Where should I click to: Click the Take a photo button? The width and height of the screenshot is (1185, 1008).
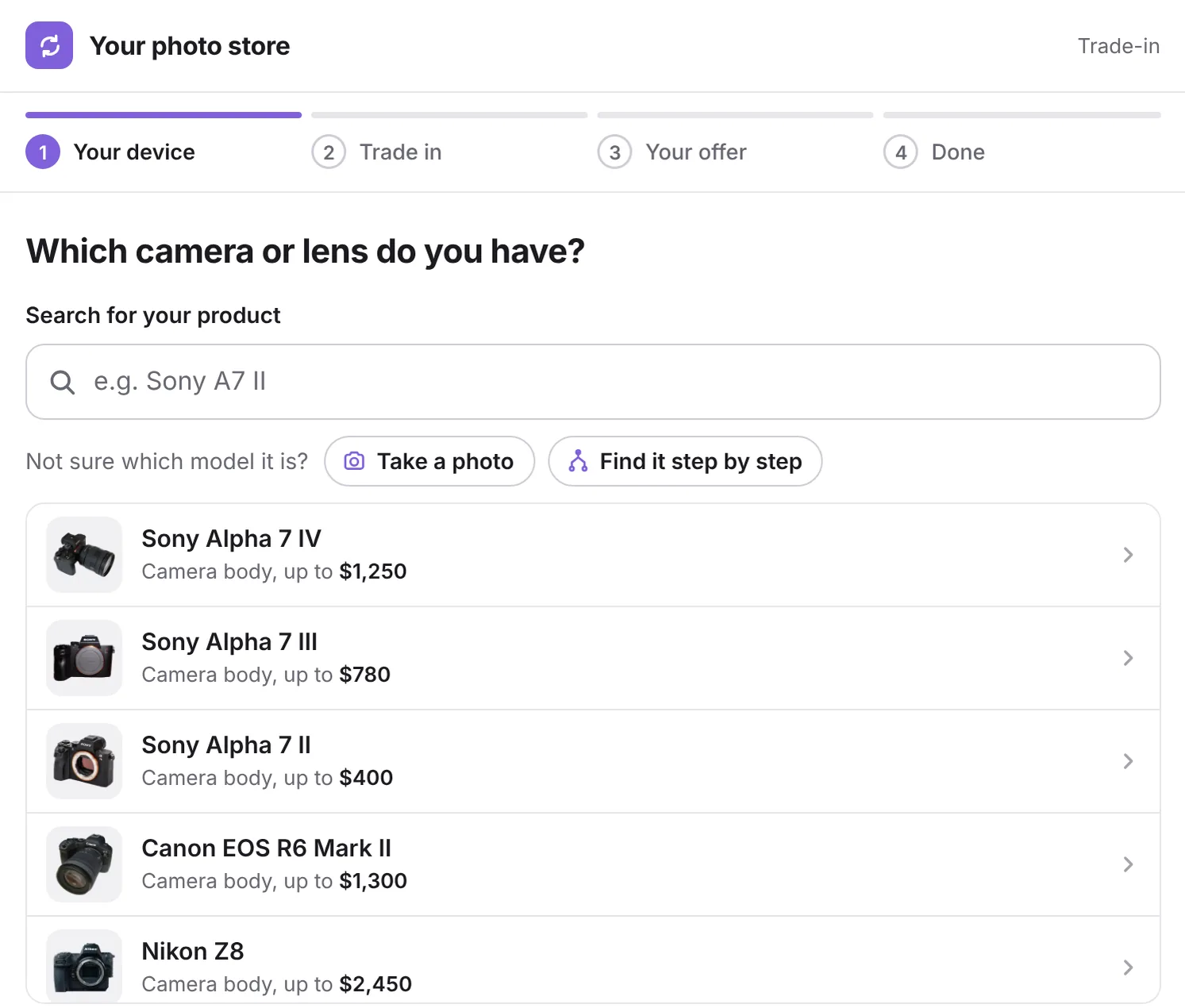pyautogui.click(x=429, y=461)
